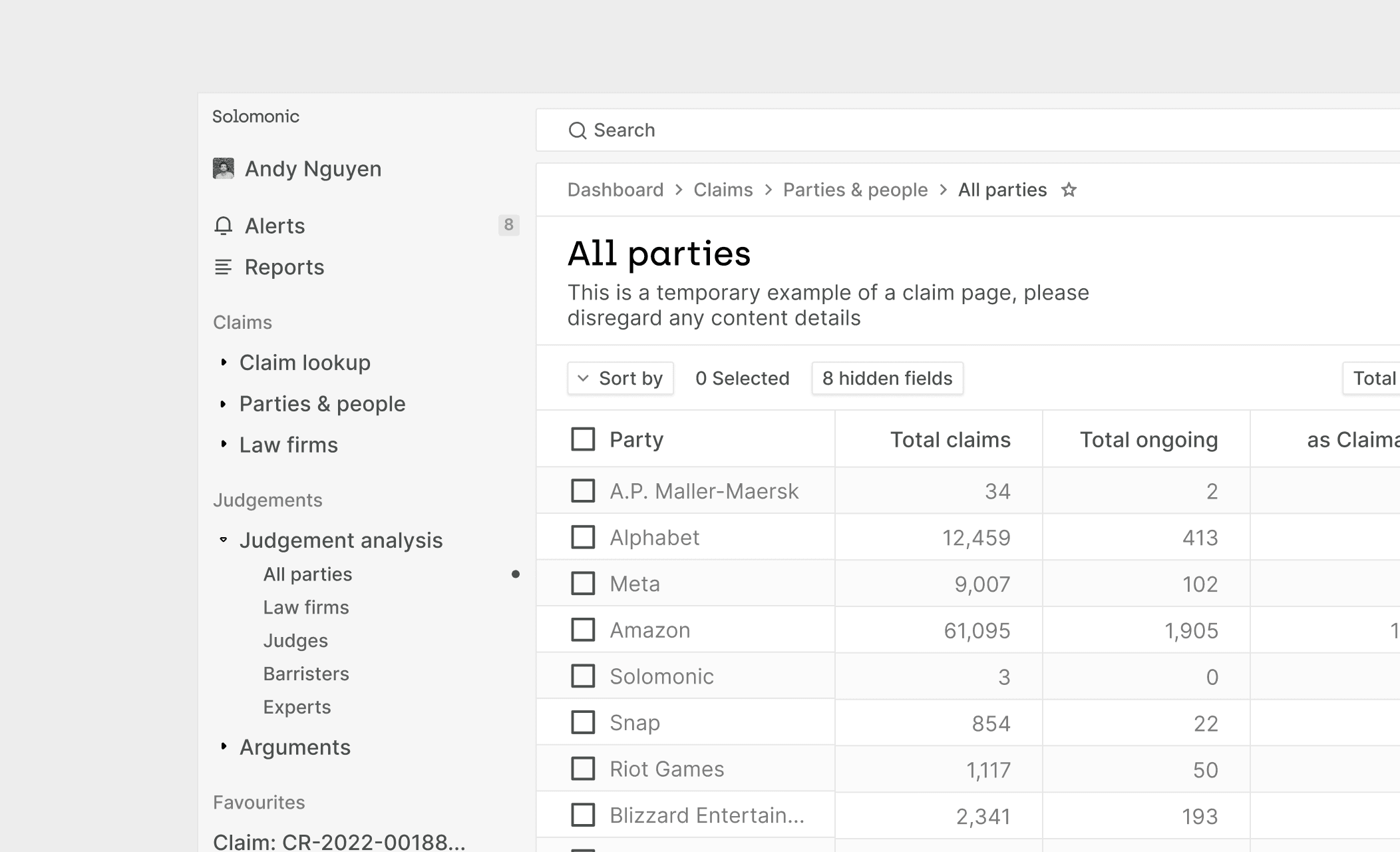Click the active dot beside All parties
1400x852 pixels.
(516, 574)
